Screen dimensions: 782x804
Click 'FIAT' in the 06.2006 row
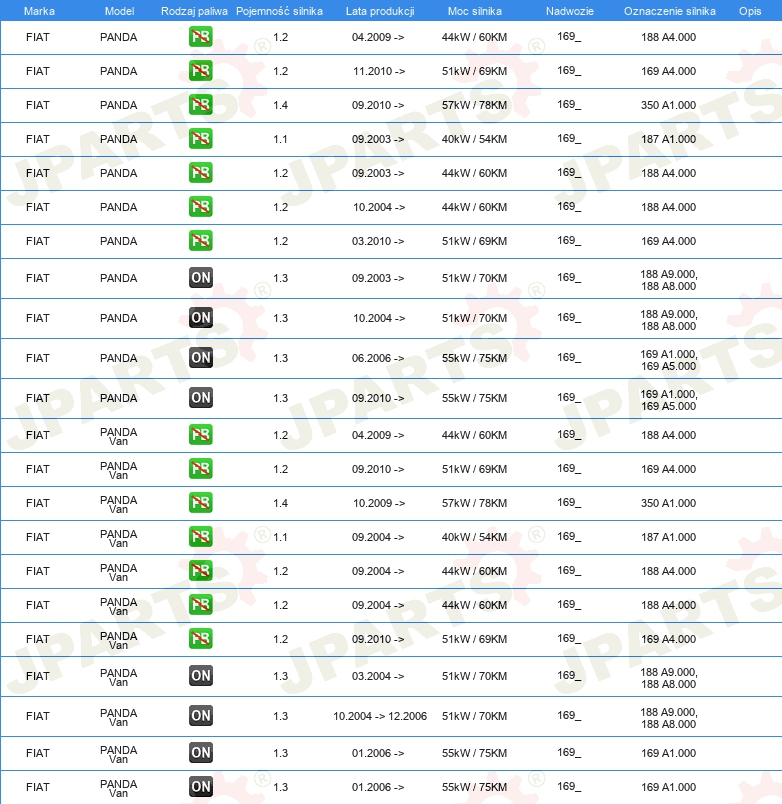[38, 358]
